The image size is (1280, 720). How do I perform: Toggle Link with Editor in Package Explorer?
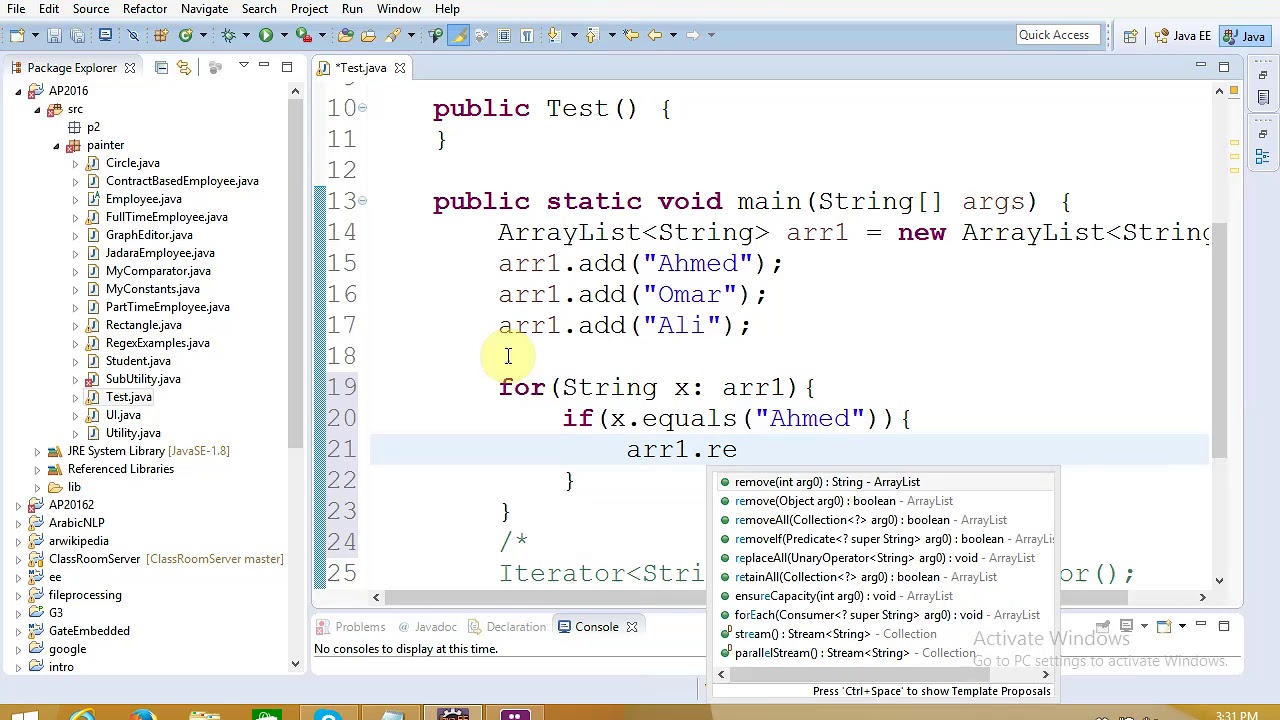(x=184, y=67)
